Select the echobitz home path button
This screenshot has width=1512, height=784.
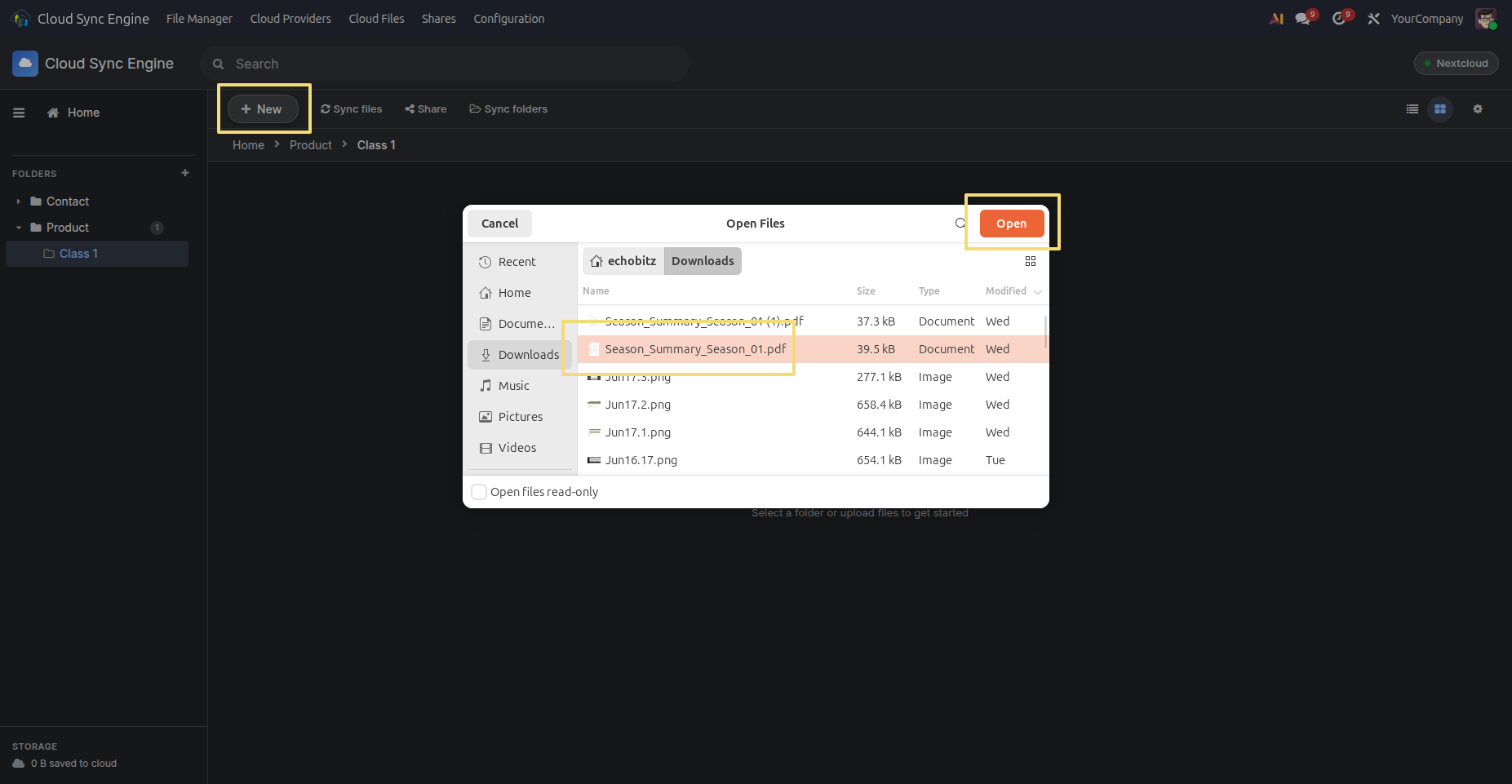pyautogui.click(x=623, y=261)
